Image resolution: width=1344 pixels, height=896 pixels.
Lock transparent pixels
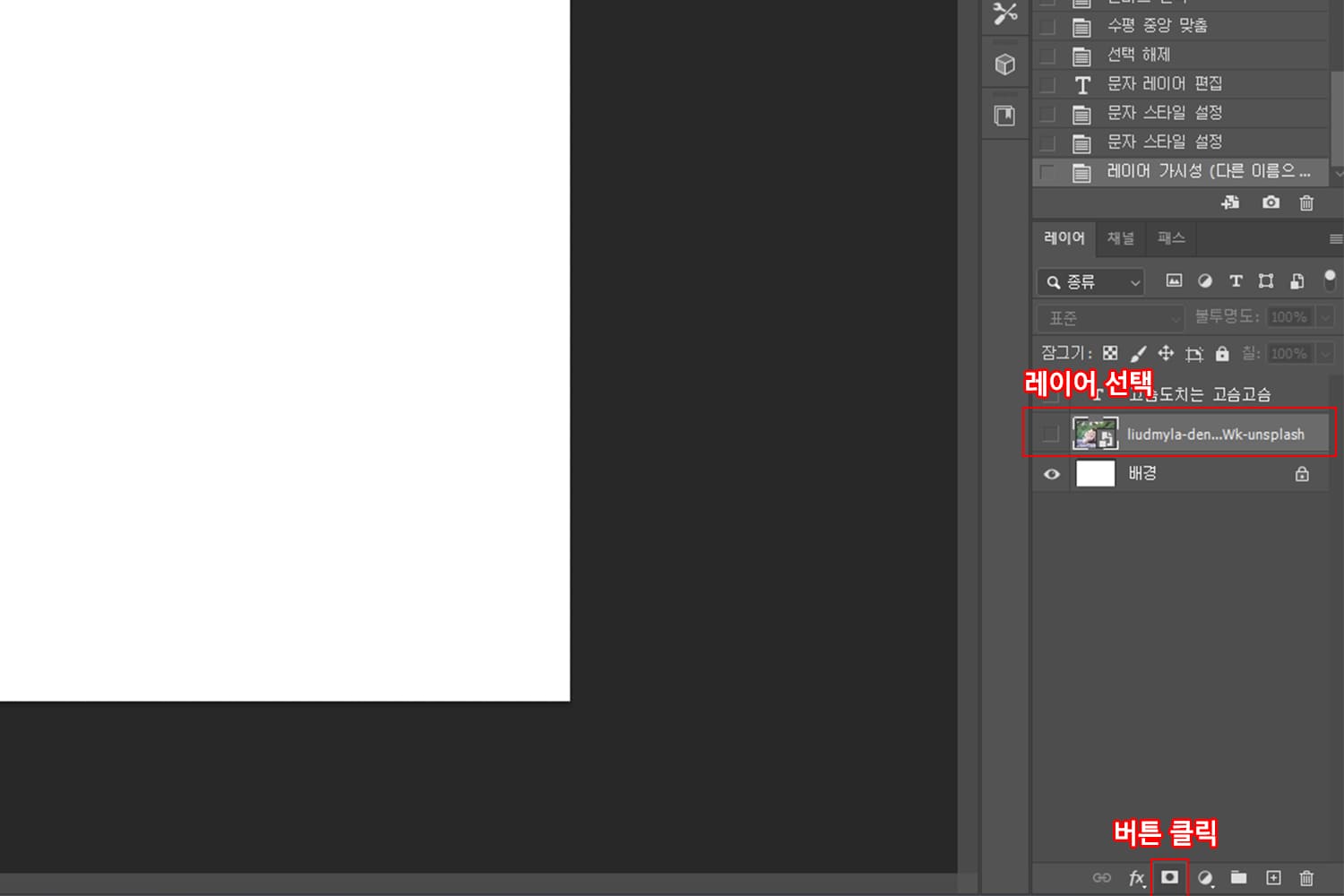pos(1110,353)
